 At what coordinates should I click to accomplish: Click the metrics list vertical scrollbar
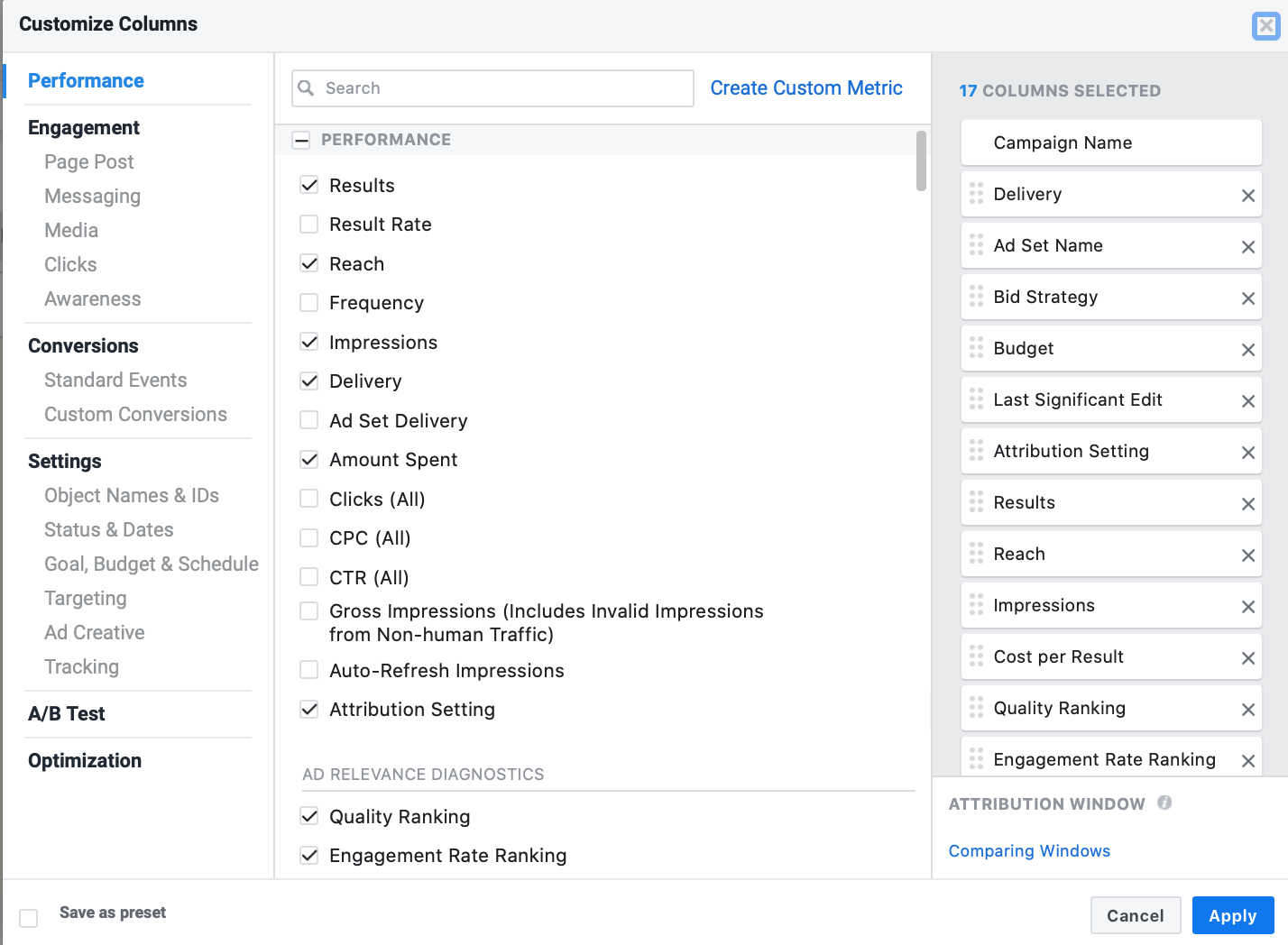(921, 162)
